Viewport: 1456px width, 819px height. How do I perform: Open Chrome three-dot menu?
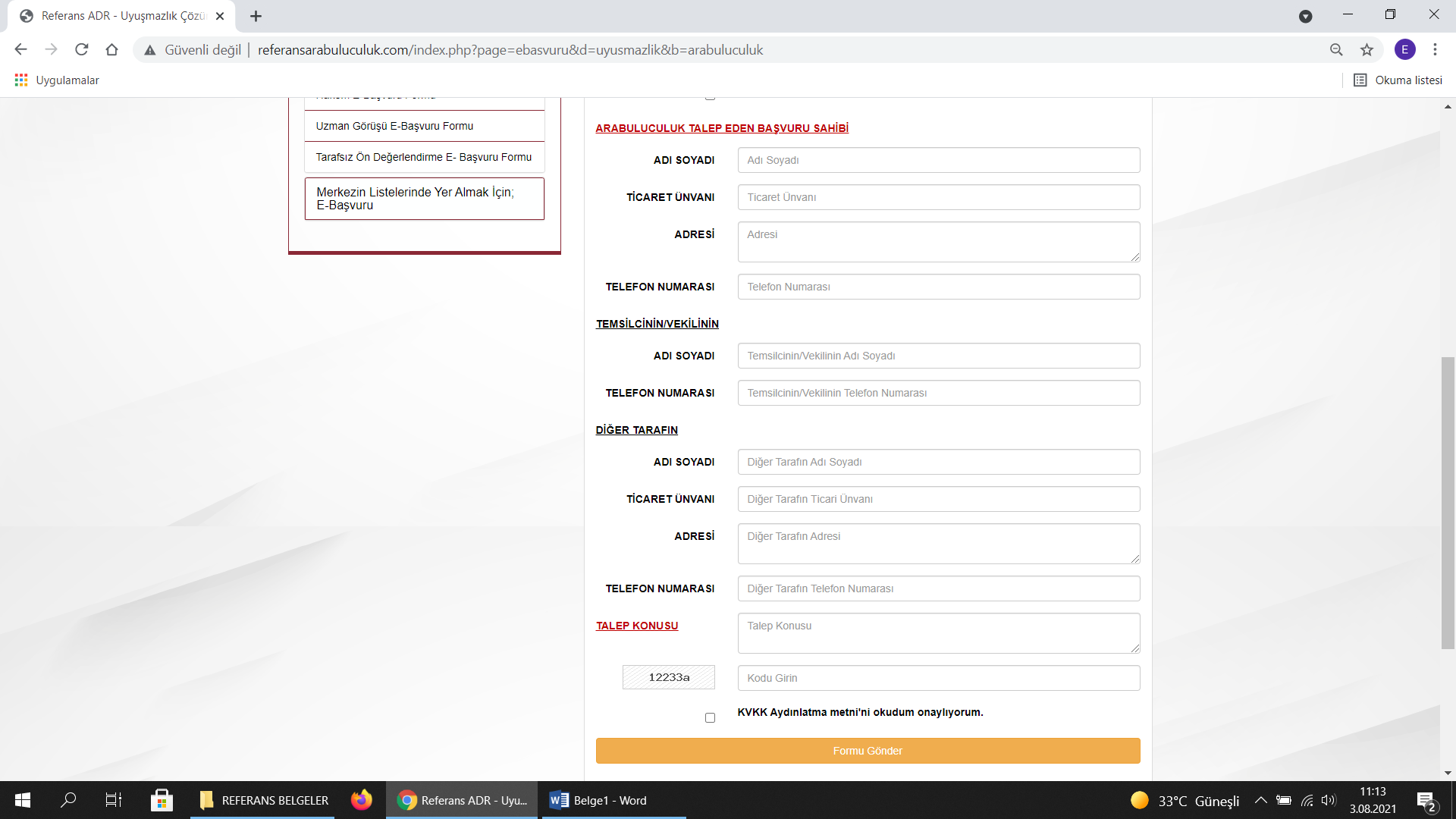pos(1435,50)
